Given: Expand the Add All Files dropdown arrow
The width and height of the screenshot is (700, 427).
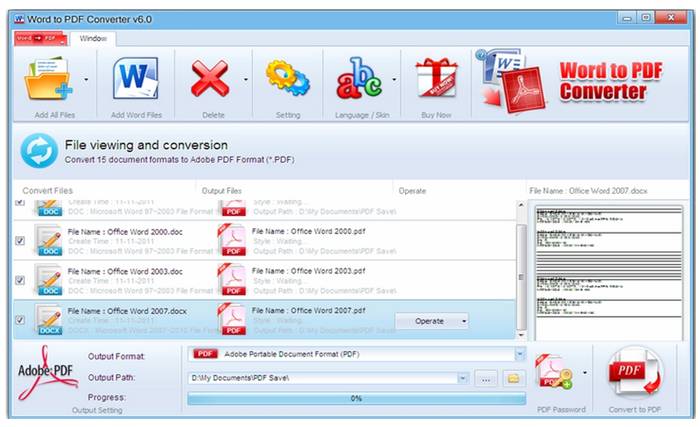Looking at the screenshot, I should 86,80.
